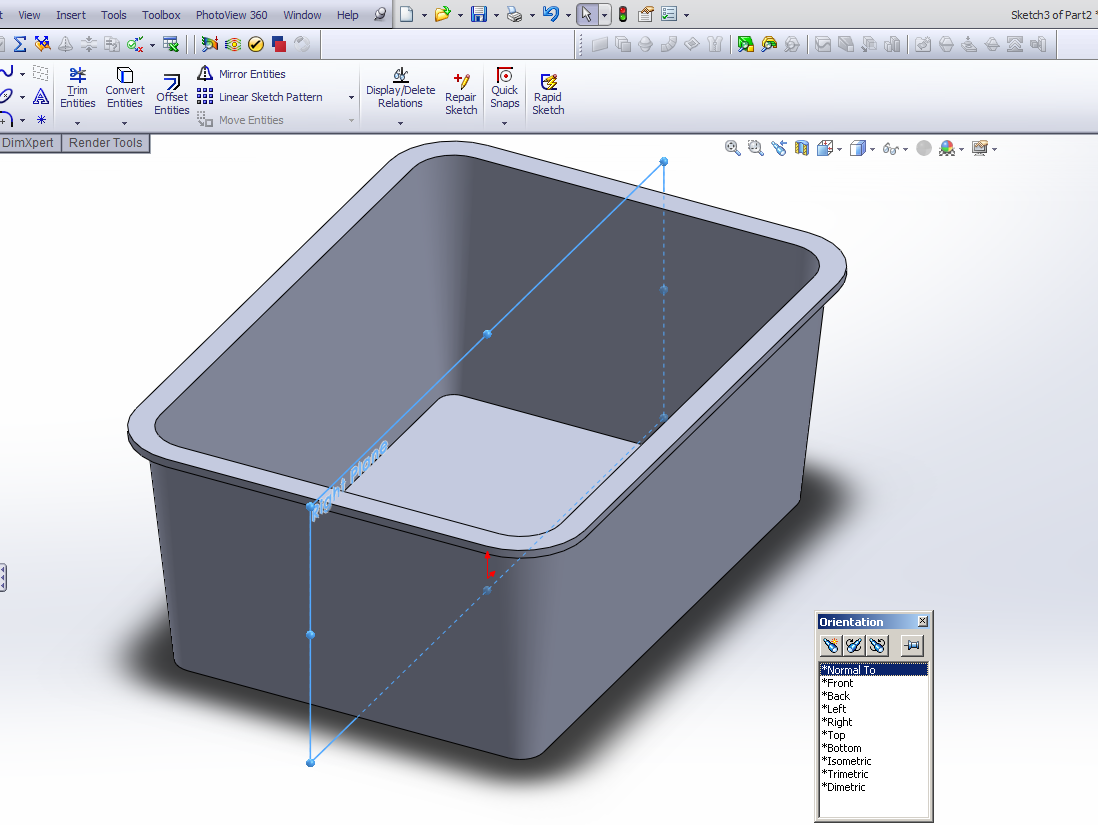Click the Point sketch tool asterisk
The width and height of the screenshot is (1098, 825).
tap(41, 120)
